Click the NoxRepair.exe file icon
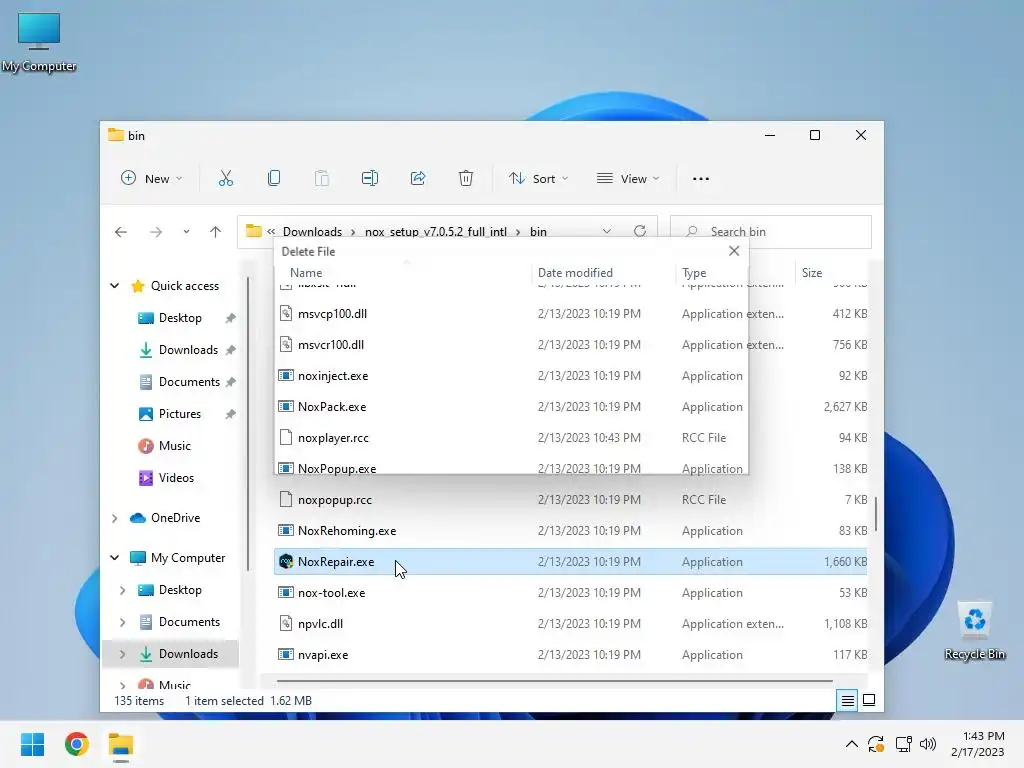Image resolution: width=1024 pixels, height=768 pixels. click(286, 562)
